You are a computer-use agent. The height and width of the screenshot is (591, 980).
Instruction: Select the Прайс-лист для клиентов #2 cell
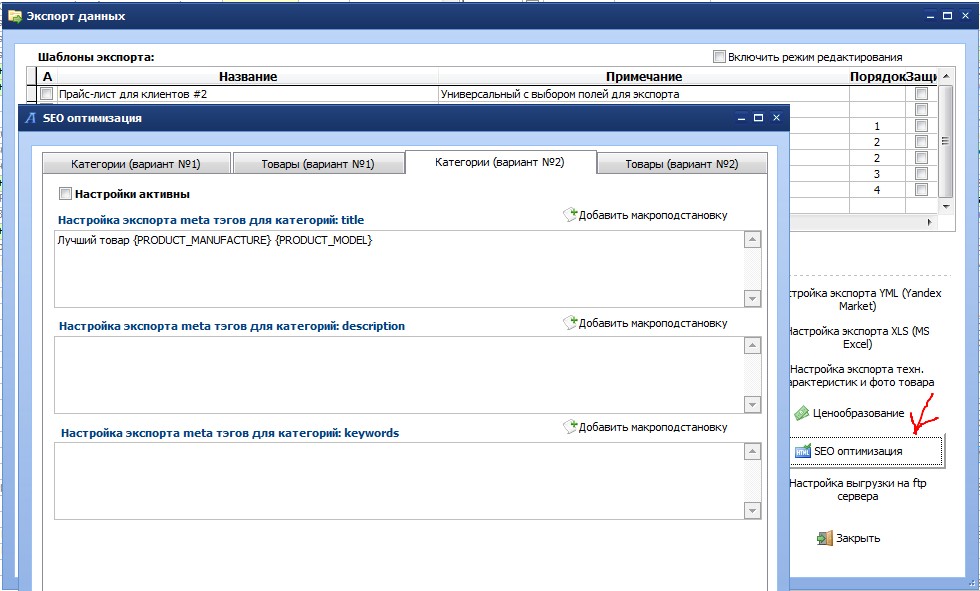coord(248,94)
